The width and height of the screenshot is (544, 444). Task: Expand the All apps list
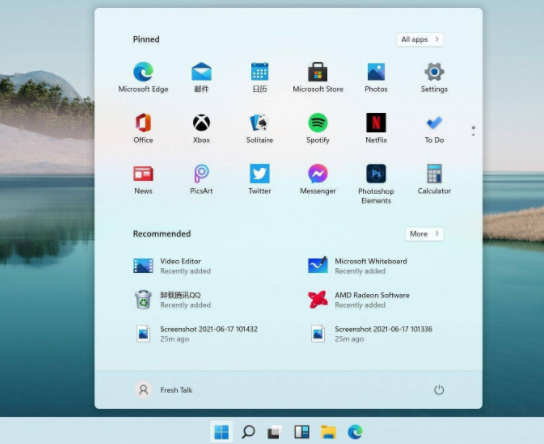pyautogui.click(x=420, y=40)
